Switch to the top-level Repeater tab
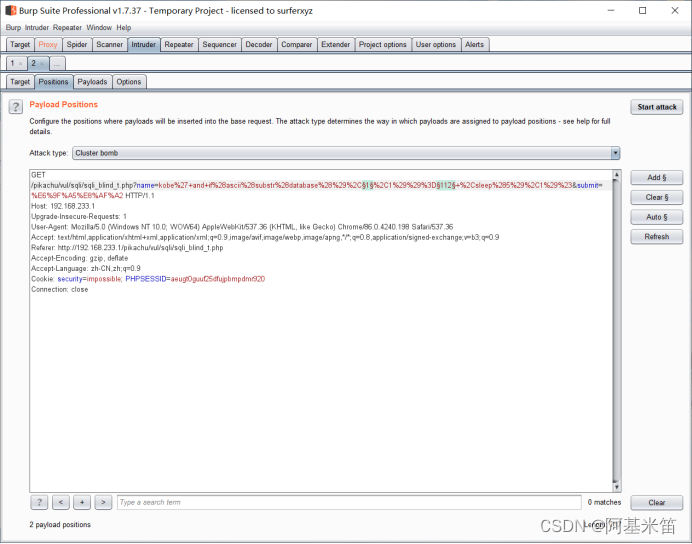This screenshot has width=692, height=544. (179, 45)
